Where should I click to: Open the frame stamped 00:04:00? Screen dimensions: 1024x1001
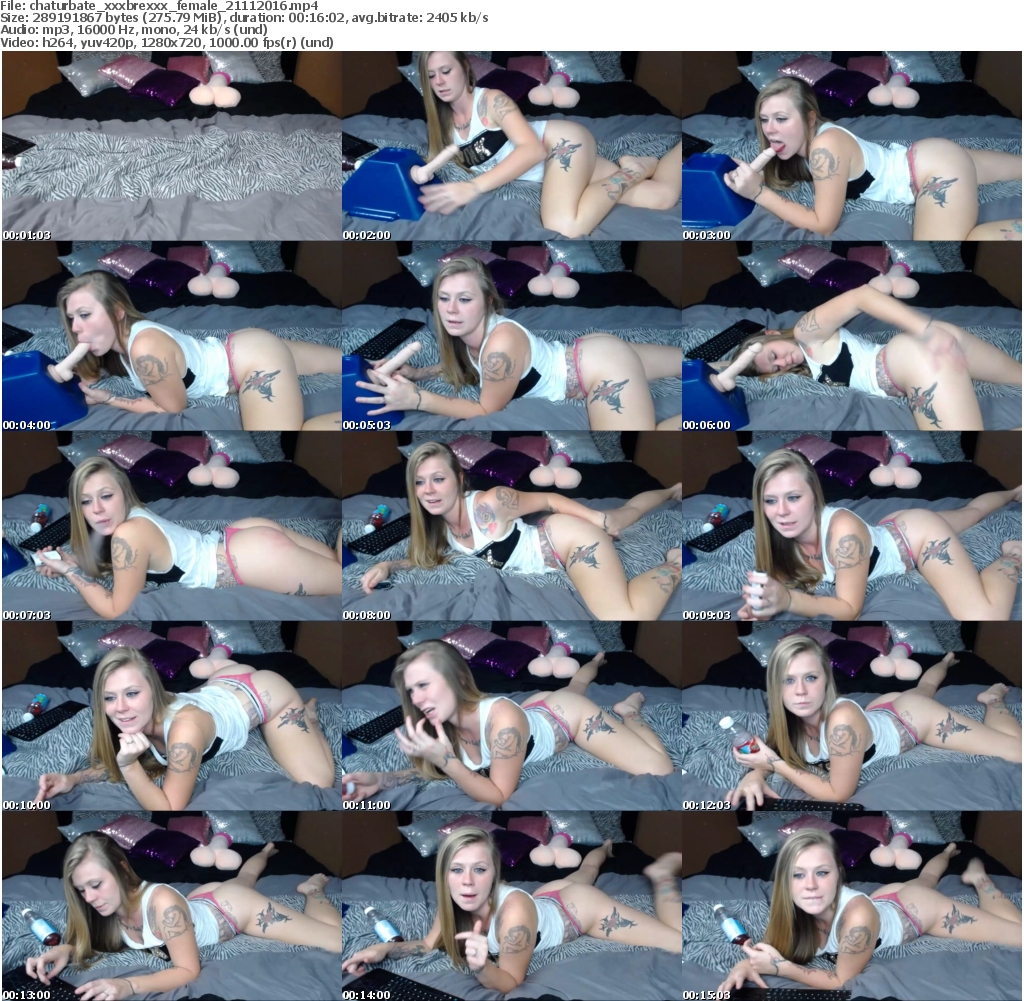pos(171,336)
